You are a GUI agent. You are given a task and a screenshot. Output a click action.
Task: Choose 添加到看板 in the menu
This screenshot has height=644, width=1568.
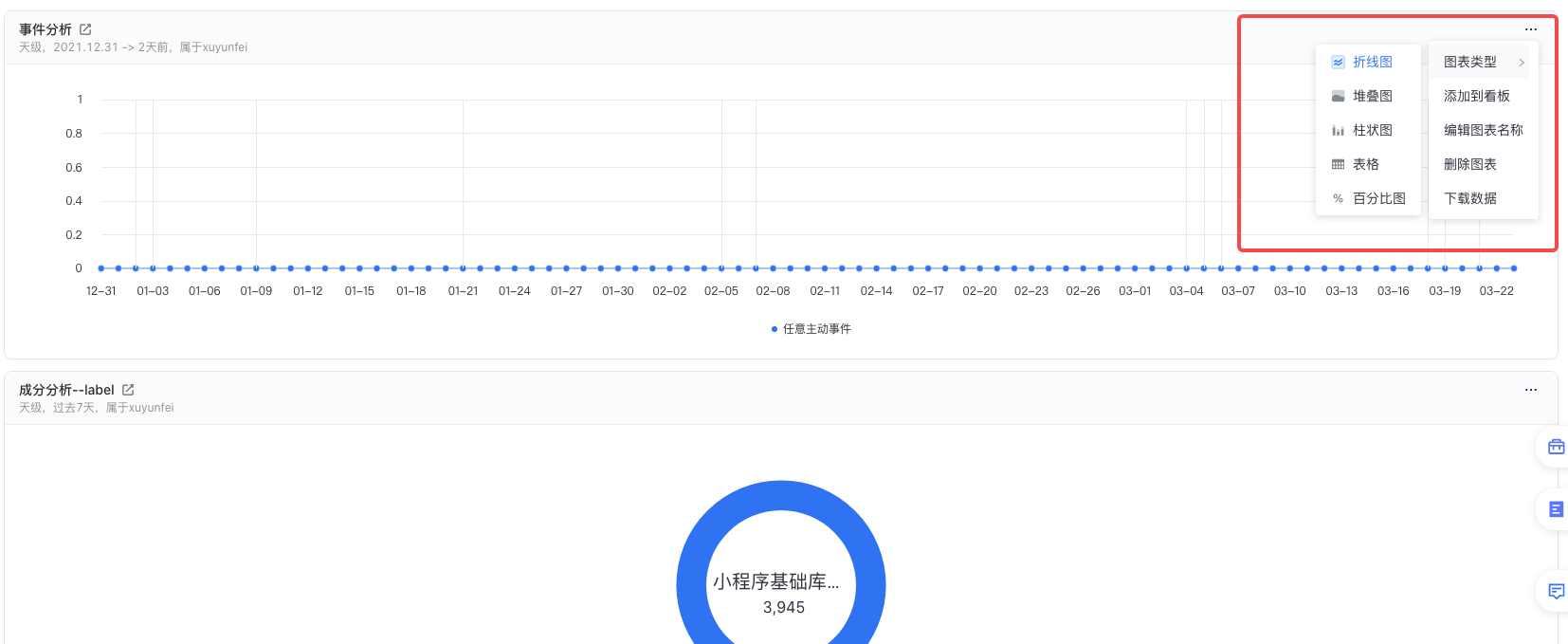(x=1479, y=96)
